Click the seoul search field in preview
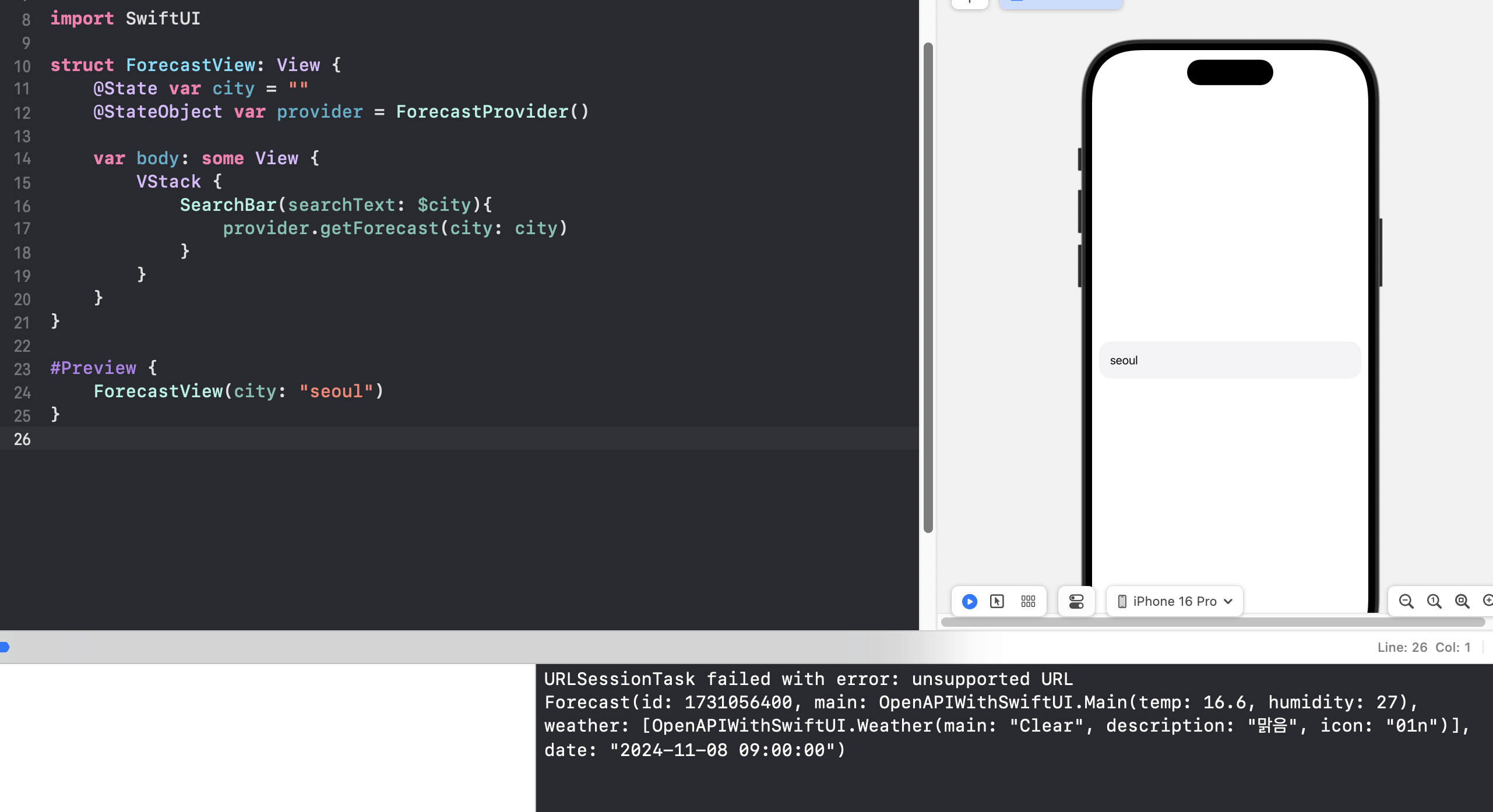The image size is (1493, 812). click(x=1230, y=361)
